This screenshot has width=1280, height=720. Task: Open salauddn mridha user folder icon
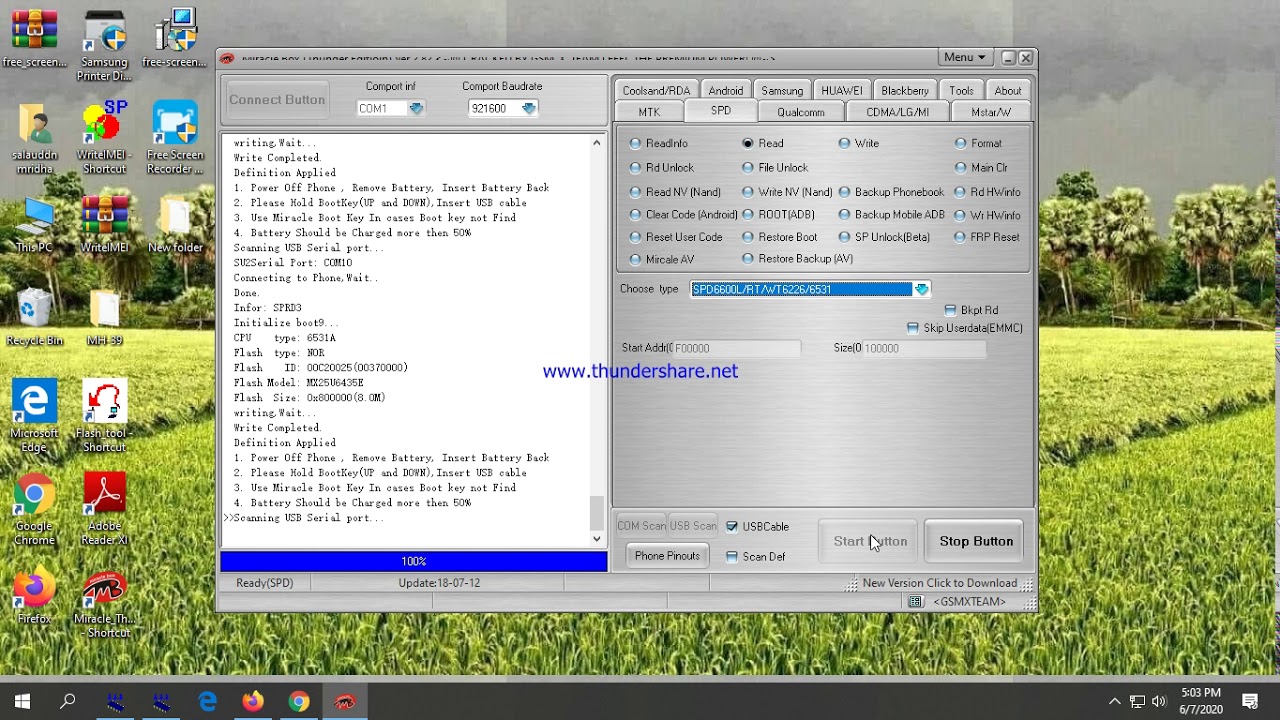[34, 138]
